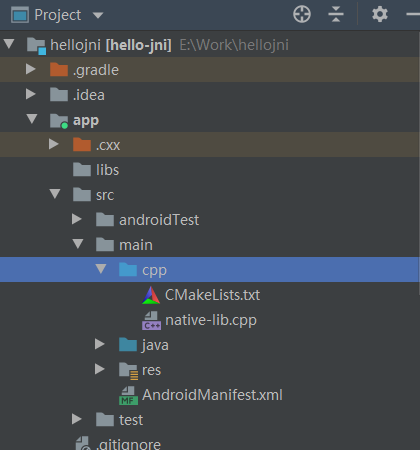Select the 'app' module label
The image size is (420, 450).
[86, 121]
